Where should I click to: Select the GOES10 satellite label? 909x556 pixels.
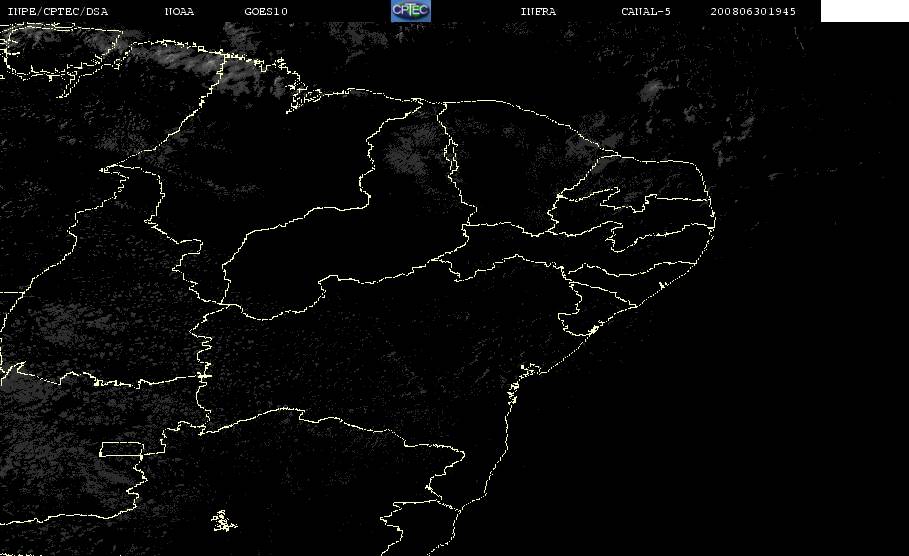click(x=266, y=12)
